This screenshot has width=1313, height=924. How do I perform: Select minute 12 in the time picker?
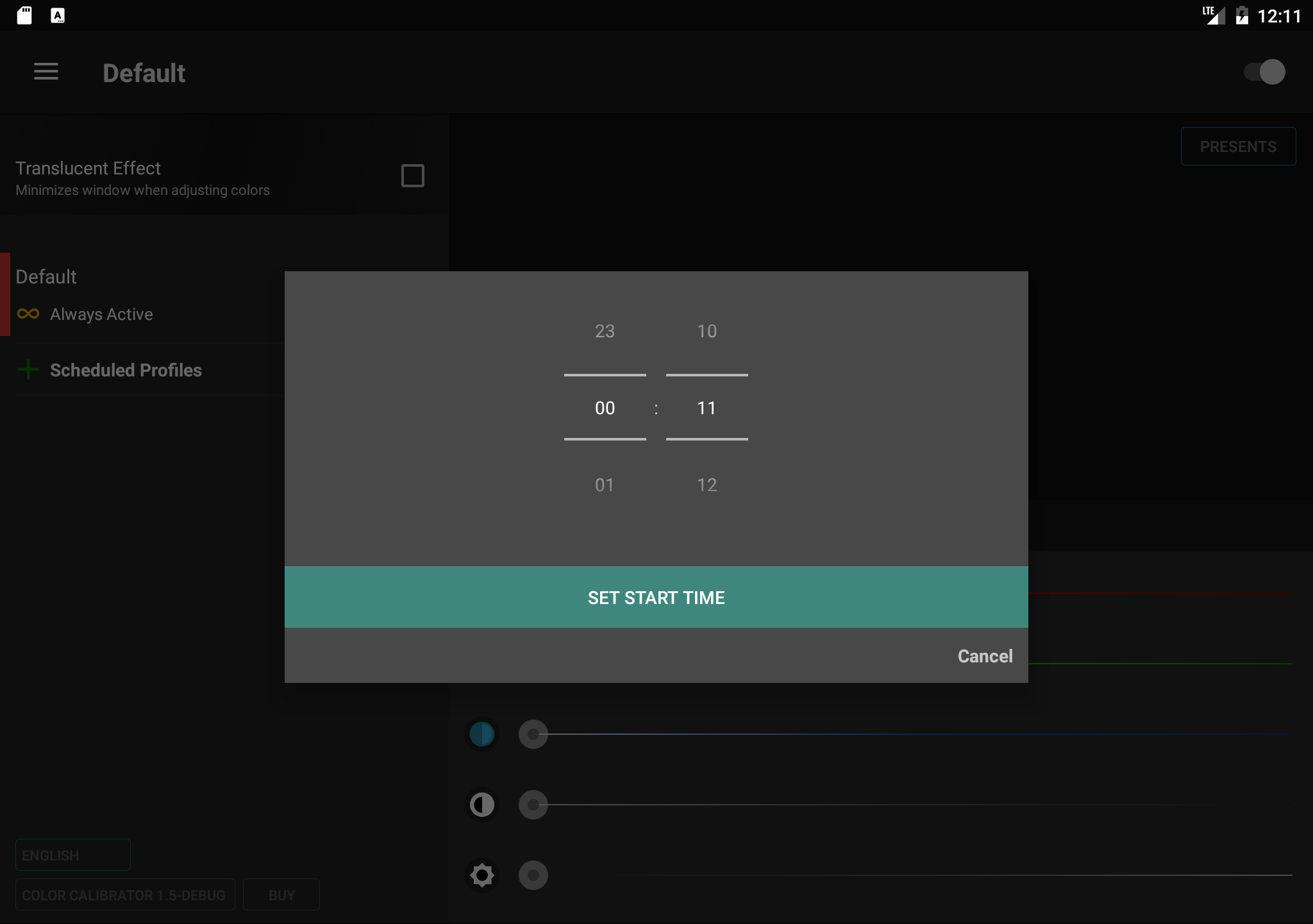pyautogui.click(x=707, y=485)
